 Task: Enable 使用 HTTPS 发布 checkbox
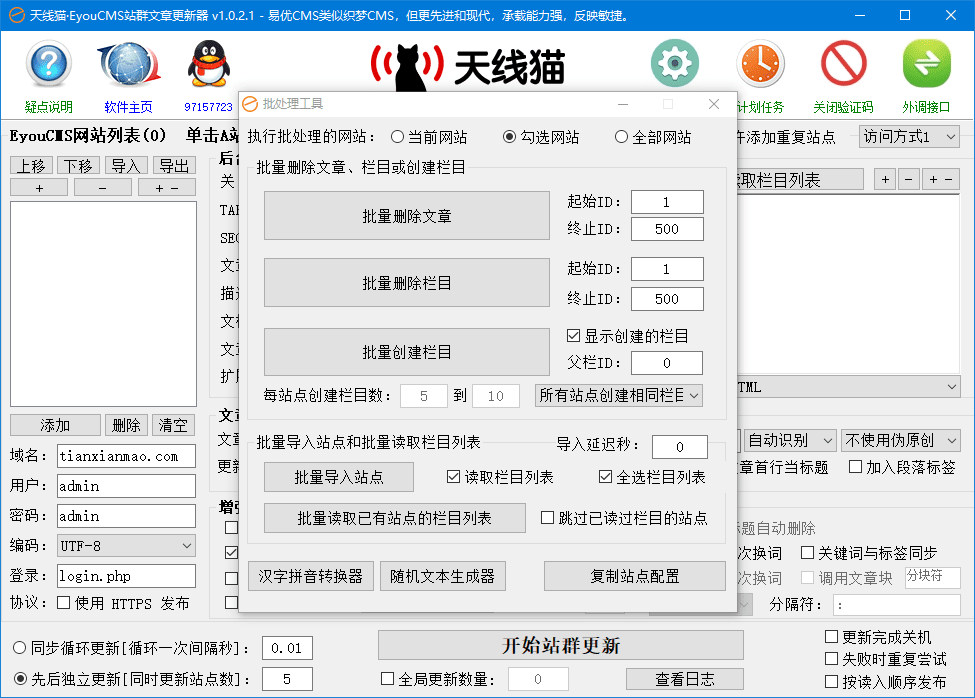point(63,603)
